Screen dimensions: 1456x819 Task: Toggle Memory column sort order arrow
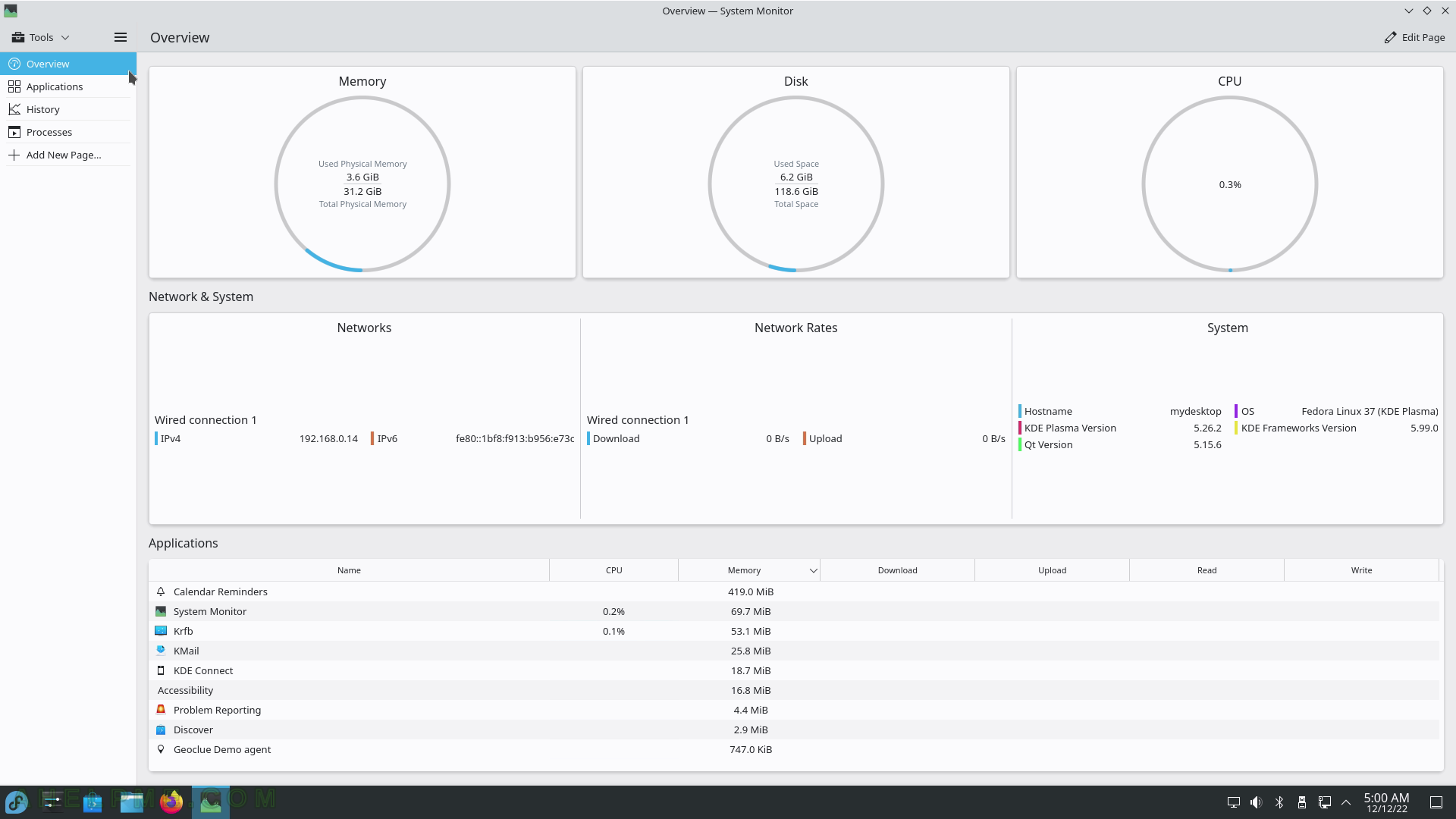(813, 570)
